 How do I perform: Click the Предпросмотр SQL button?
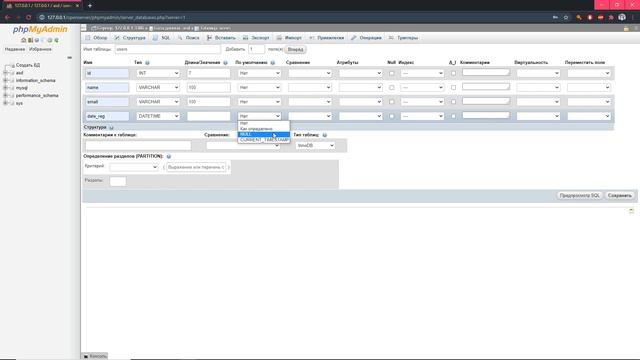coord(580,196)
